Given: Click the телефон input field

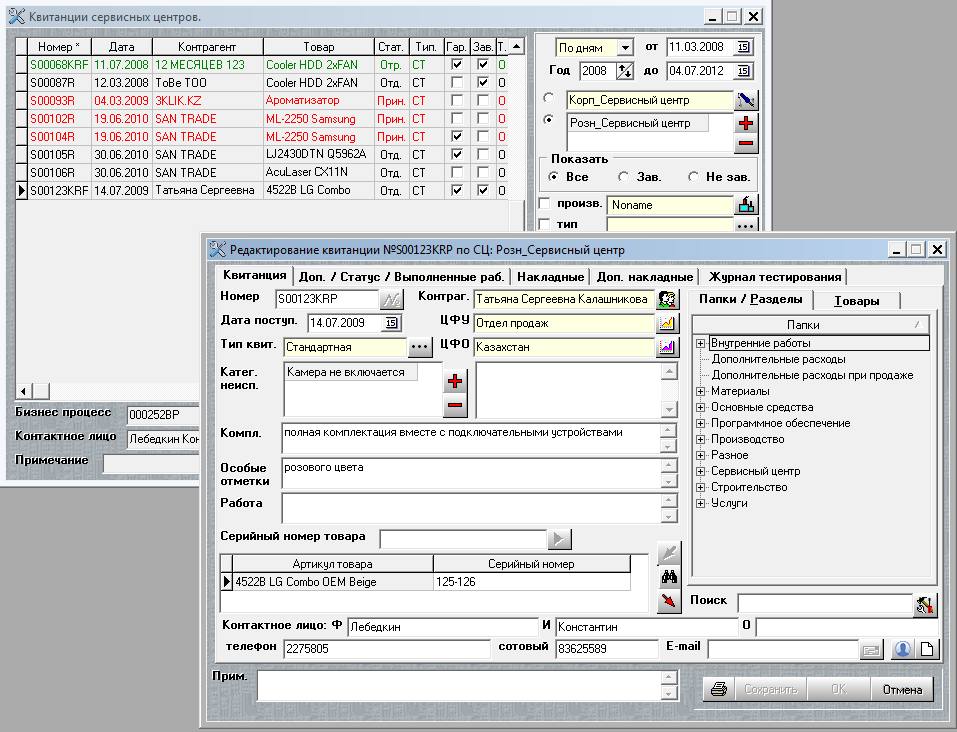Looking at the screenshot, I should [387, 649].
